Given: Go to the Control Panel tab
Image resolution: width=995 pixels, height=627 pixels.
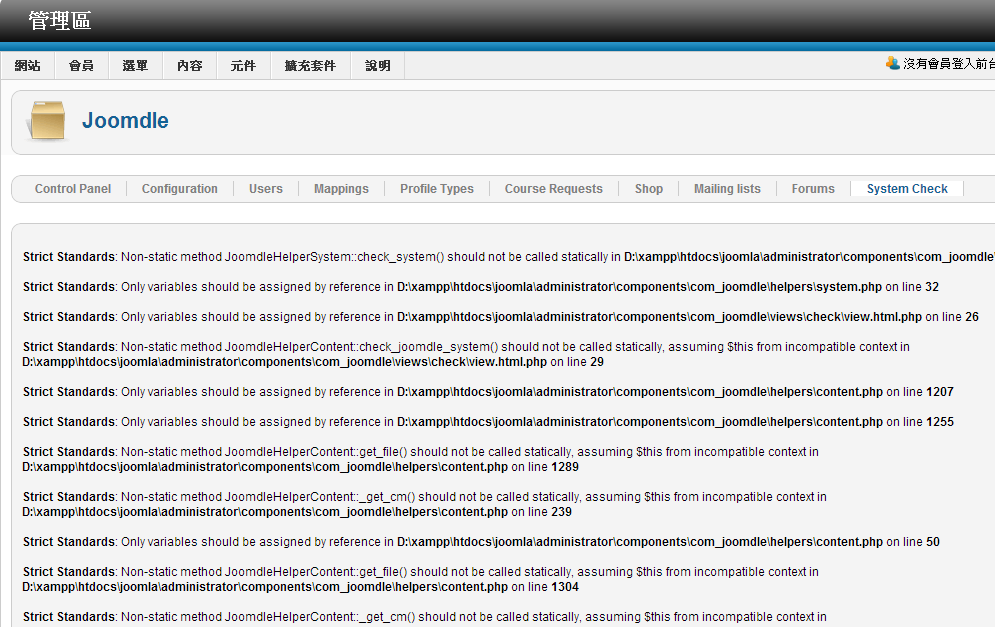Looking at the screenshot, I should [73, 188].
